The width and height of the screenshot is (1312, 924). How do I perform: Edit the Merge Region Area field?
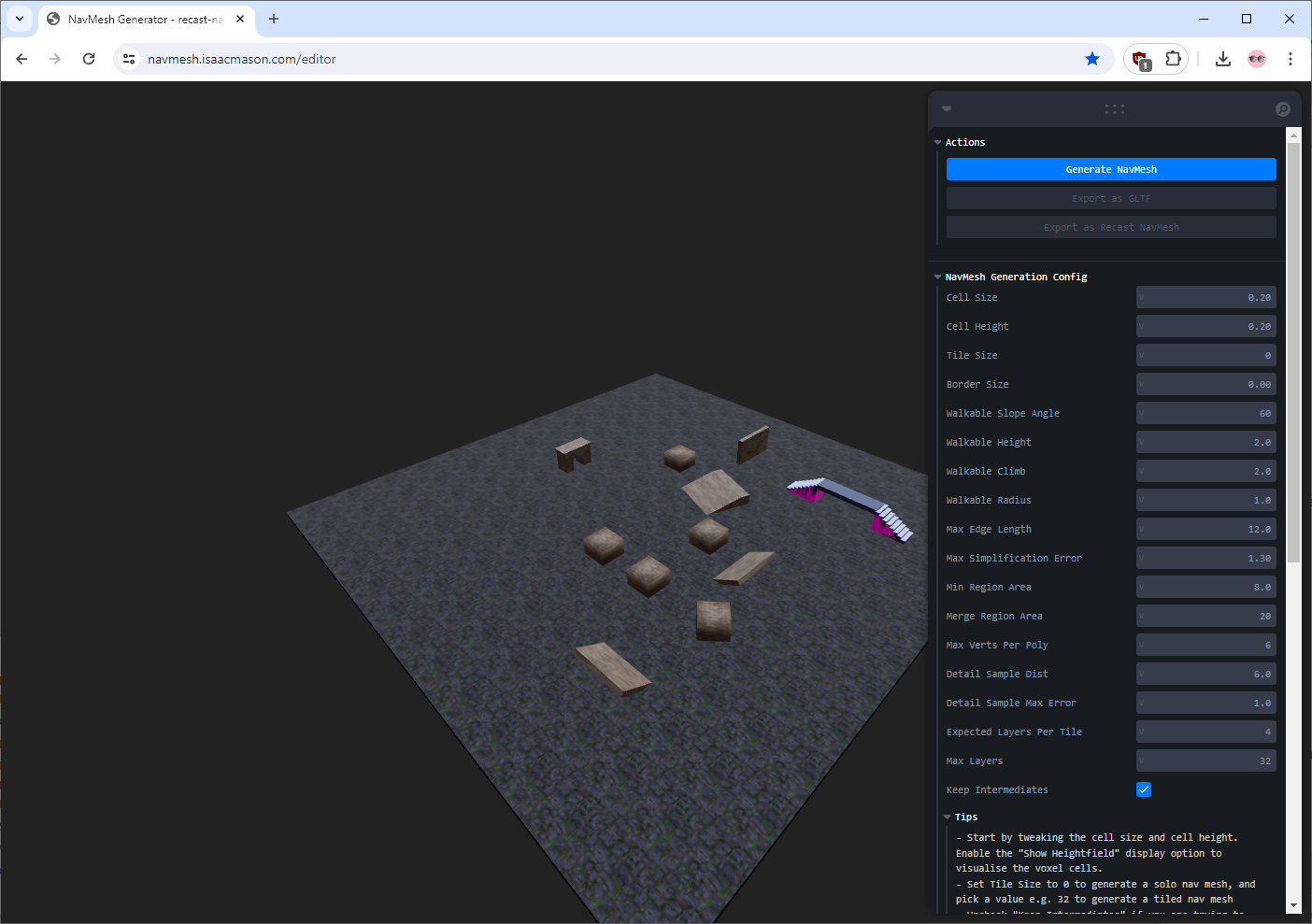coord(1205,616)
